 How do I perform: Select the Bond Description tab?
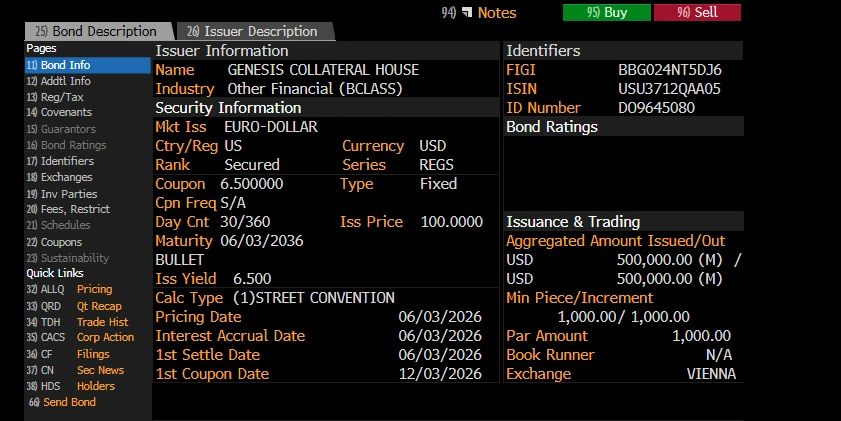99,32
